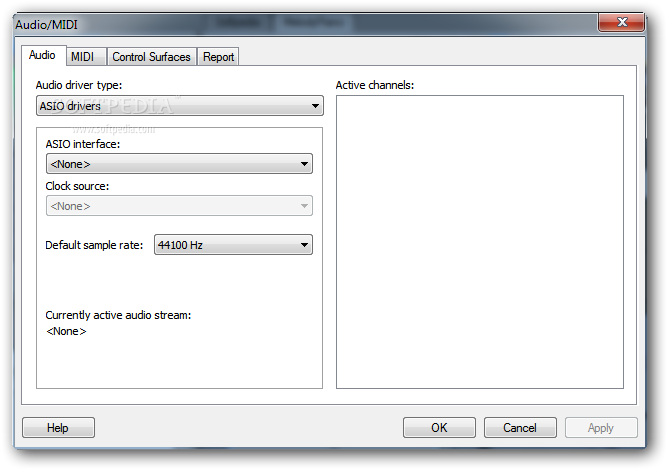Click the 'Active channels:' label
Image resolution: width=668 pixels, height=470 pixels.
tap(374, 85)
